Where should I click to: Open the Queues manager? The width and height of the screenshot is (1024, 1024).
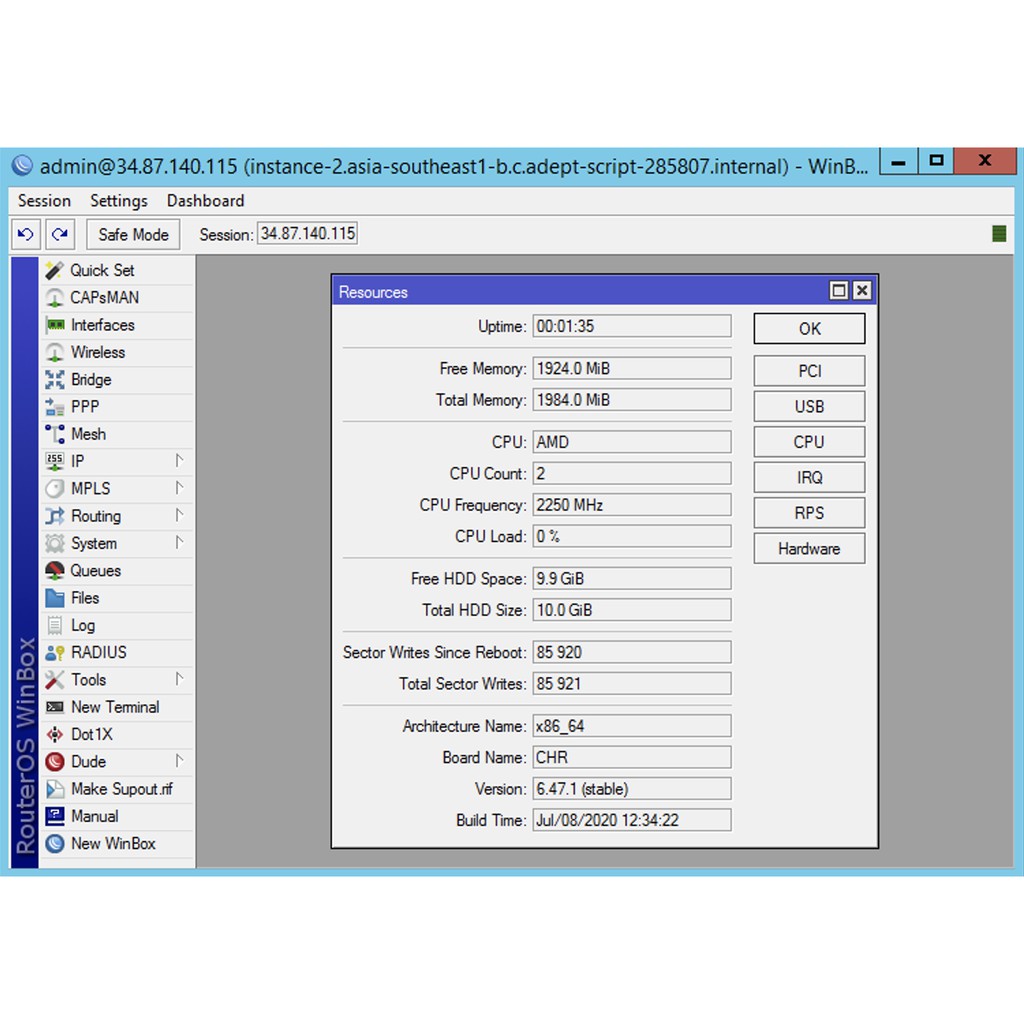(96, 570)
